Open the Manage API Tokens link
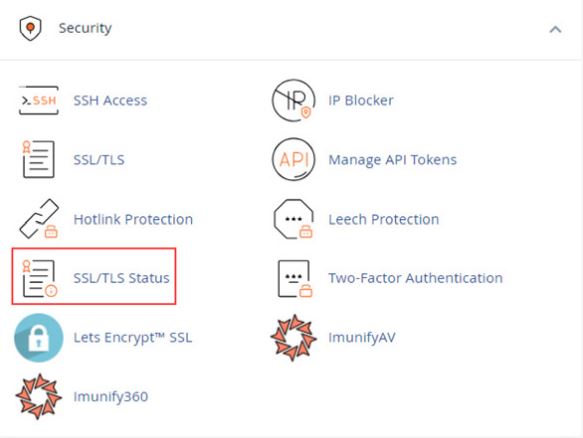 point(393,160)
